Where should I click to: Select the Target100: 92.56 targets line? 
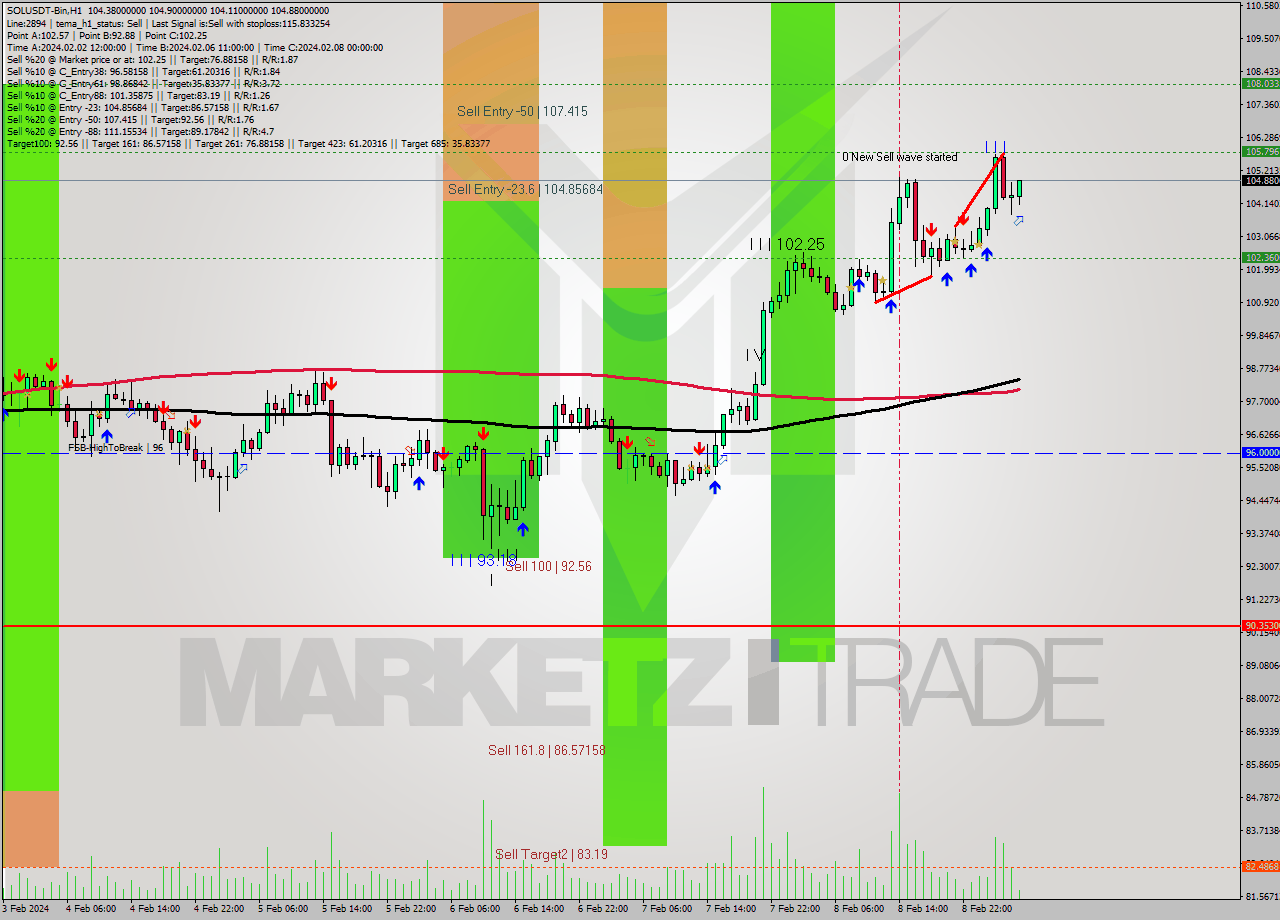click(248, 143)
